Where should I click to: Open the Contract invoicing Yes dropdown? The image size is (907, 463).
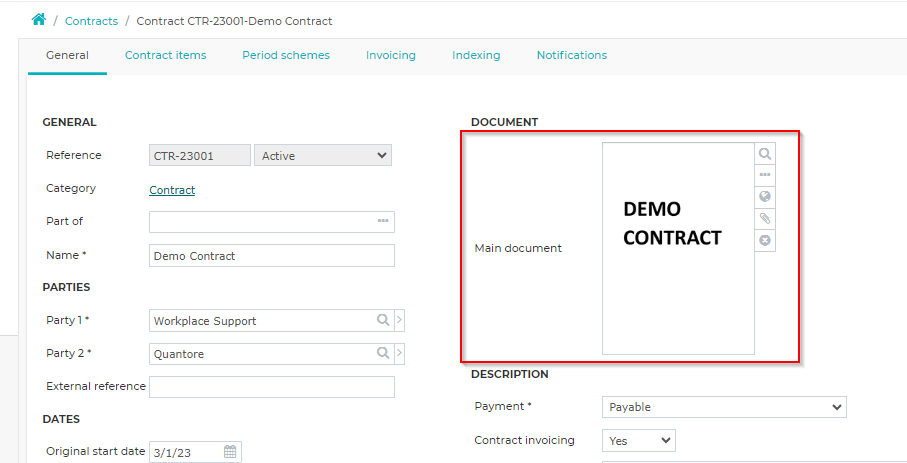click(639, 440)
